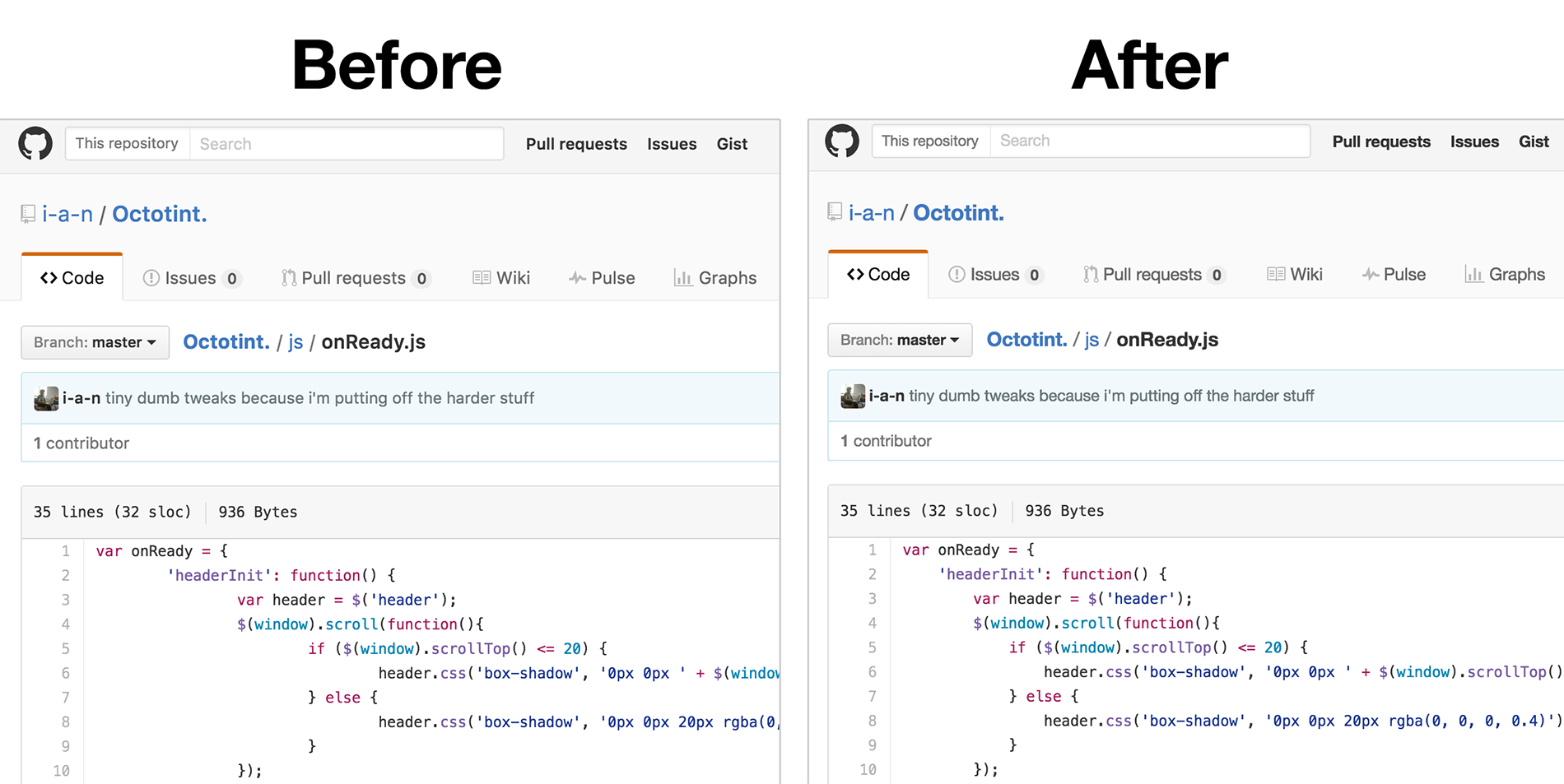Open Graphs tab label in Before panel
The image size is (1564, 784).
[728, 278]
